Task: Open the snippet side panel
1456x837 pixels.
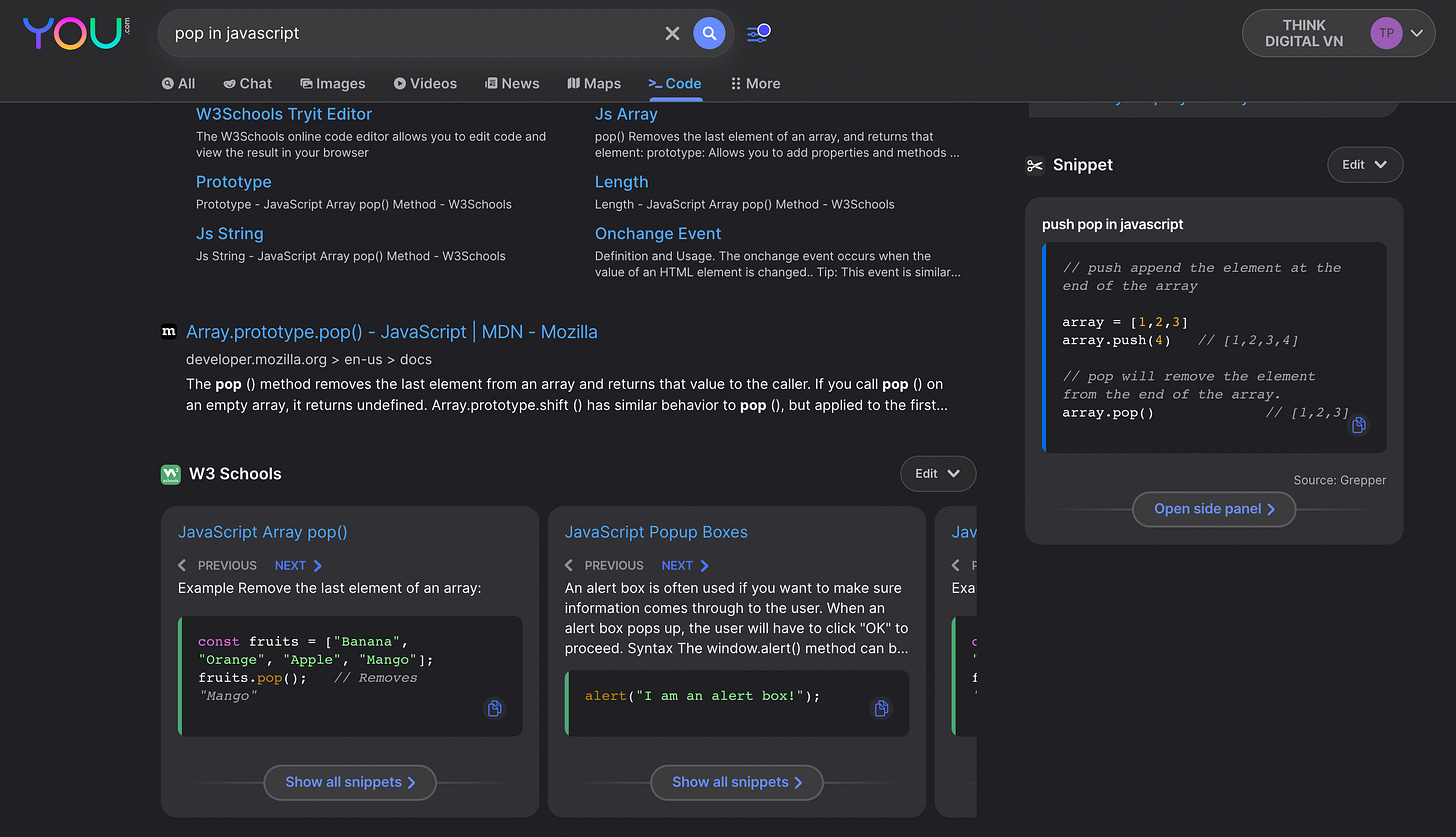Action: 1214,509
